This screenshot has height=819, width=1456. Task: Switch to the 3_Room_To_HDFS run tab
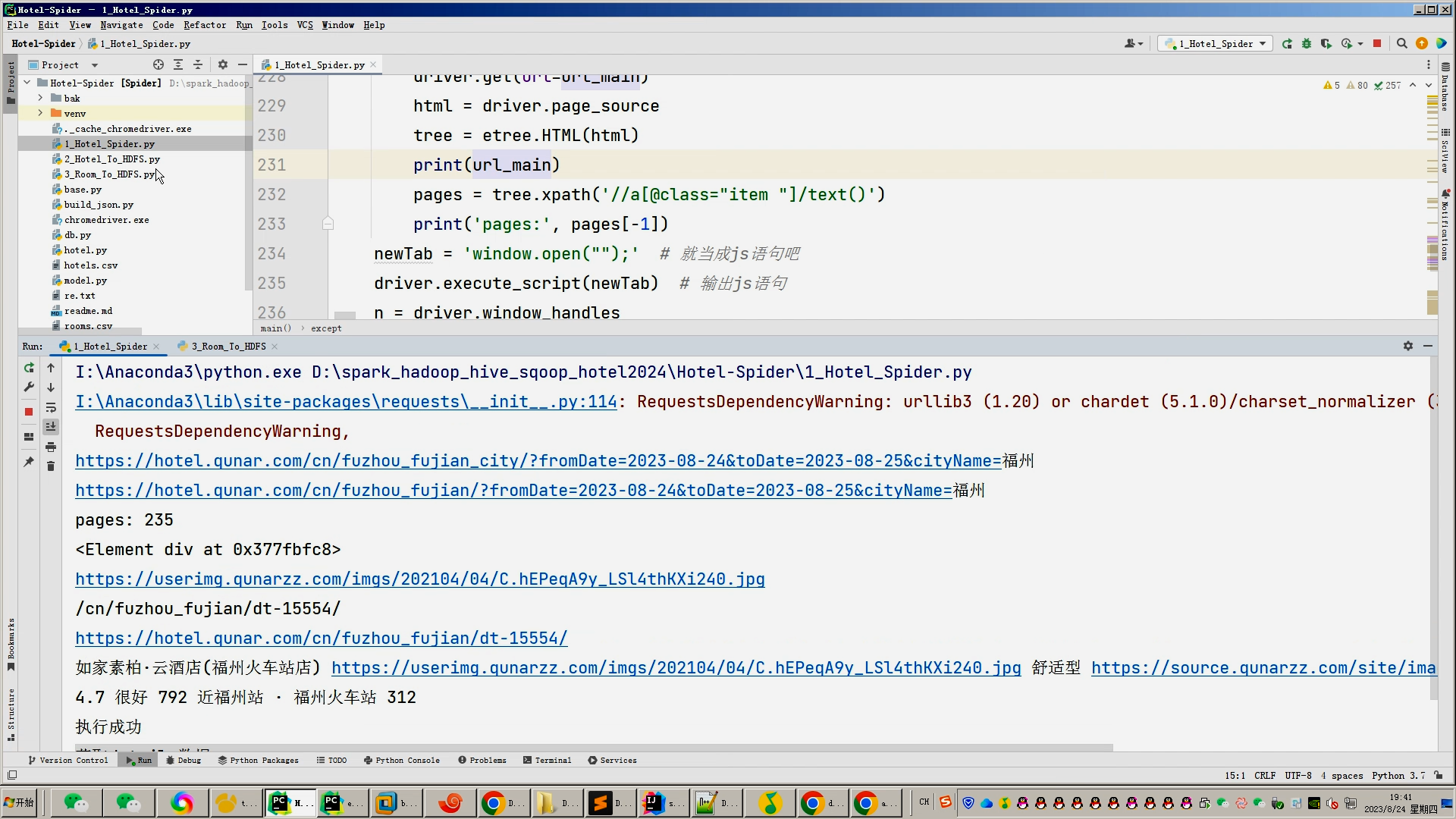coord(227,347)
